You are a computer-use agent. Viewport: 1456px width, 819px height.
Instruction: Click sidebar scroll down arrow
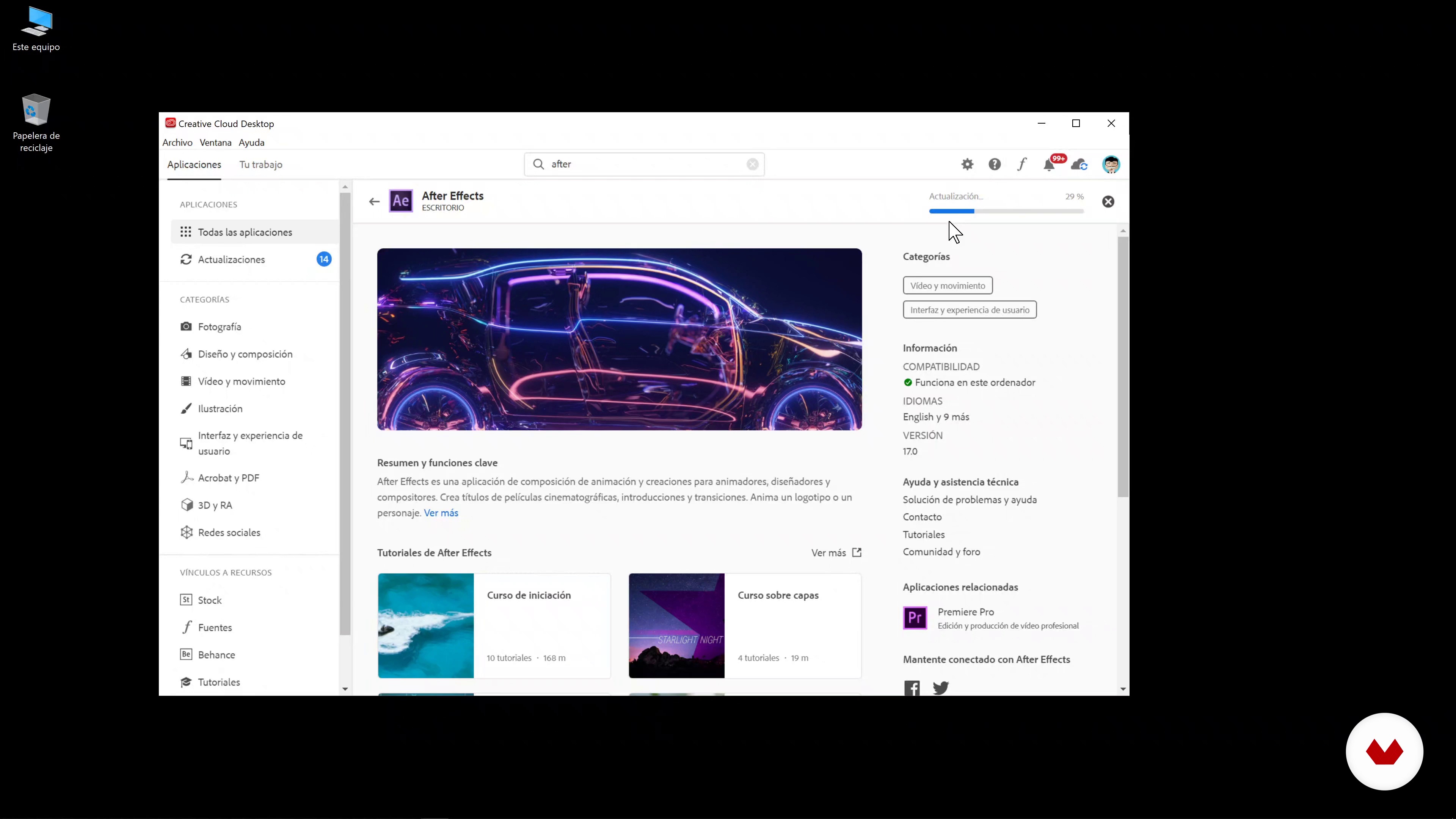(345, 689)
